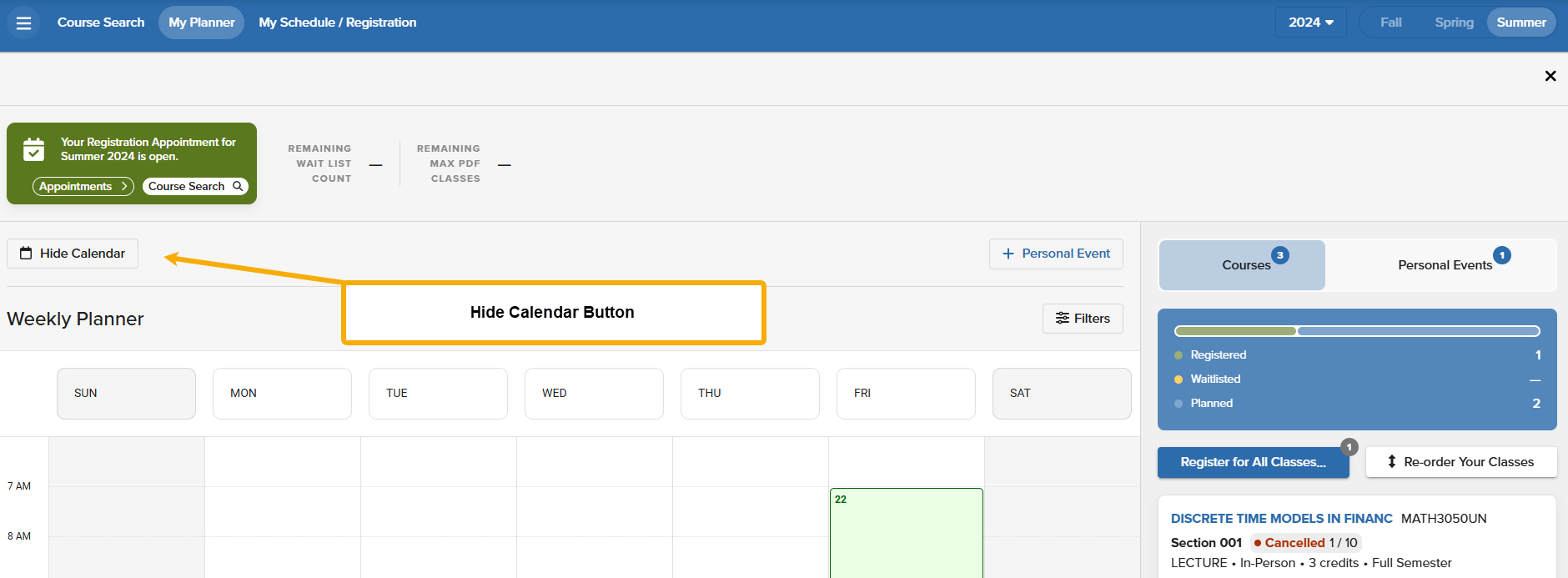Select the Summer term
Screen dimensions: 1568x578
click(1521, 23)
